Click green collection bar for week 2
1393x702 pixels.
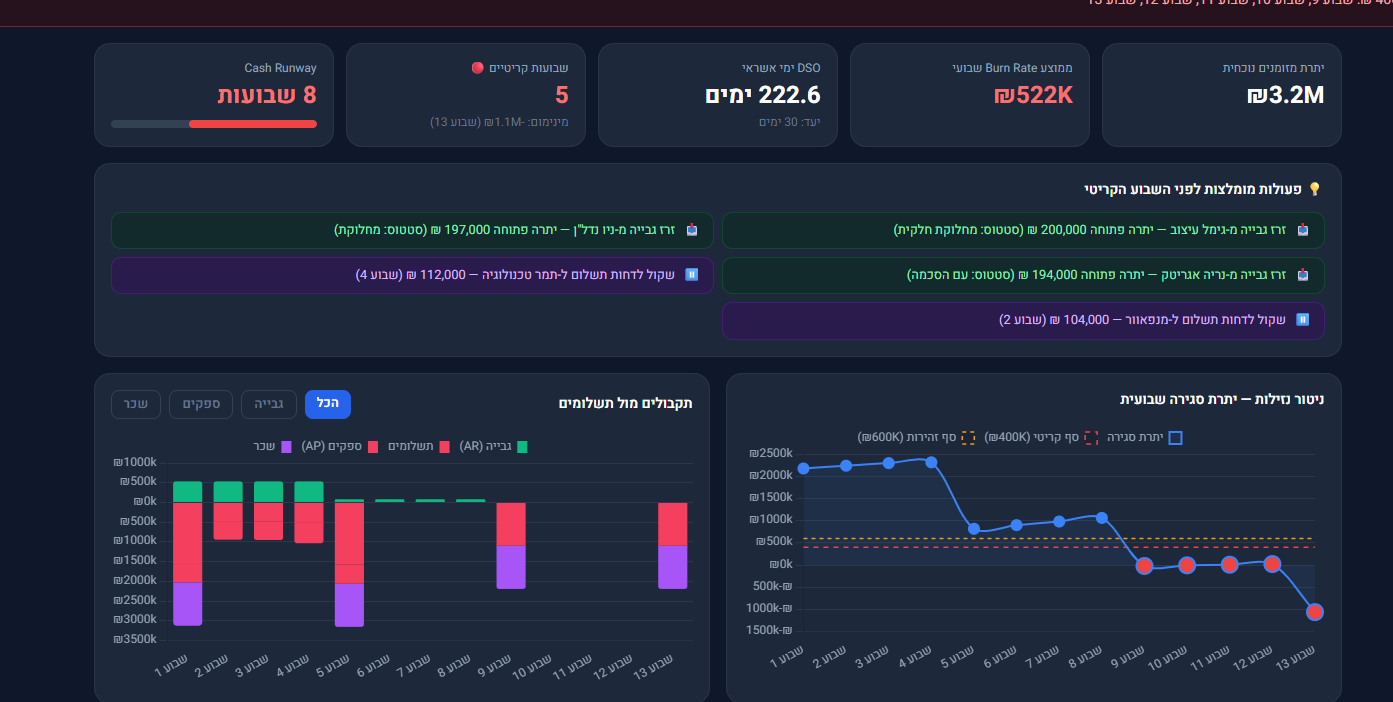coord(228,492)
